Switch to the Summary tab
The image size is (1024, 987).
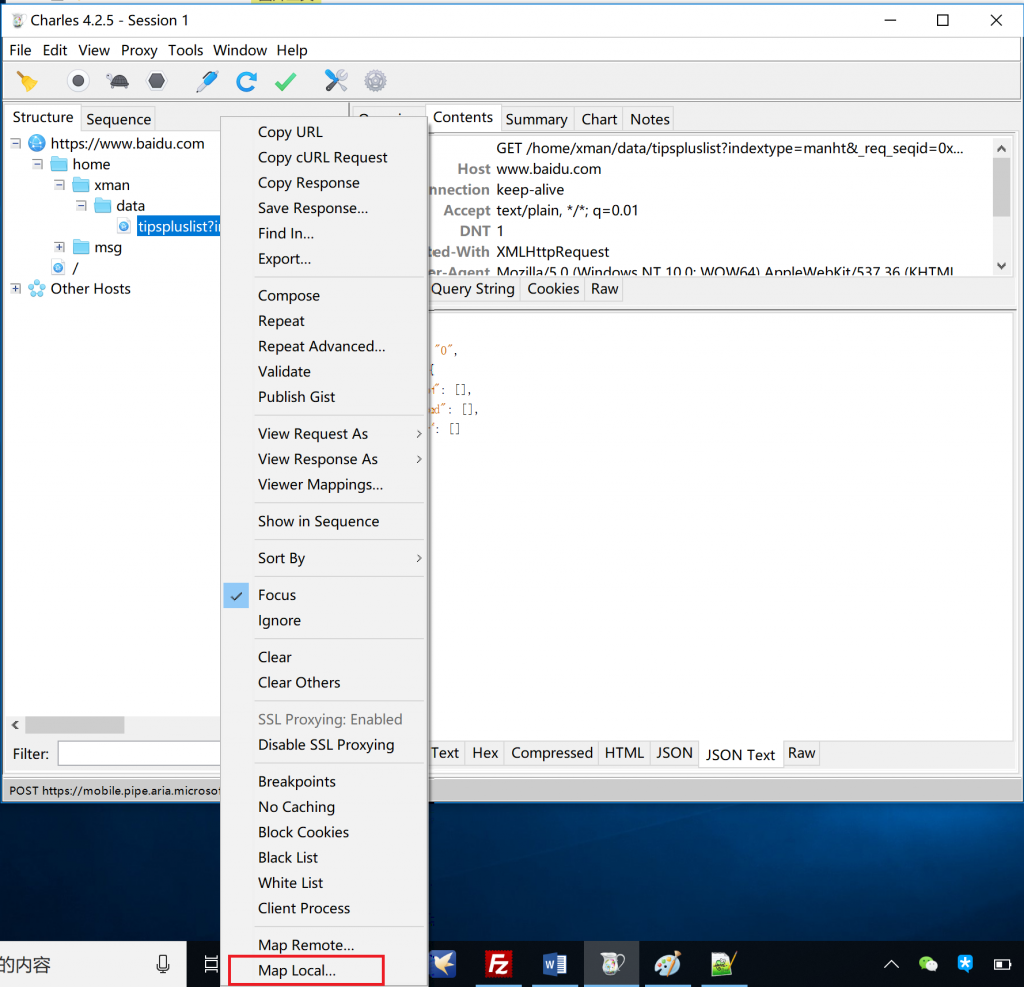coord(536,119)
